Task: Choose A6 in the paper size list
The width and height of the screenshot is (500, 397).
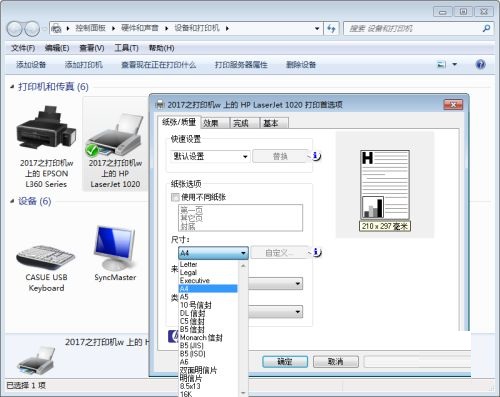Action: click(209, 362)
